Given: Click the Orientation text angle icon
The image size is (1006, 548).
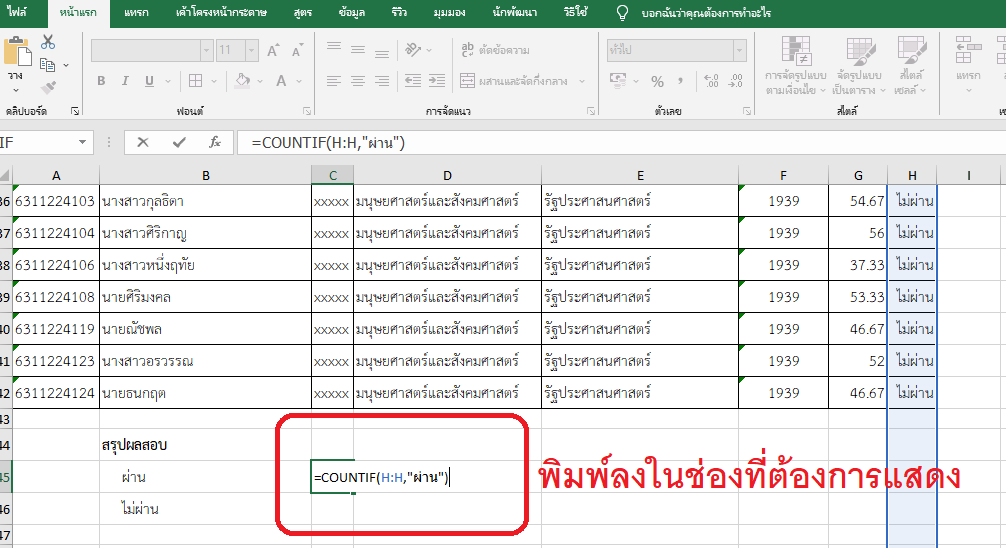Looking at the screenshot, I should click(413, 49).
